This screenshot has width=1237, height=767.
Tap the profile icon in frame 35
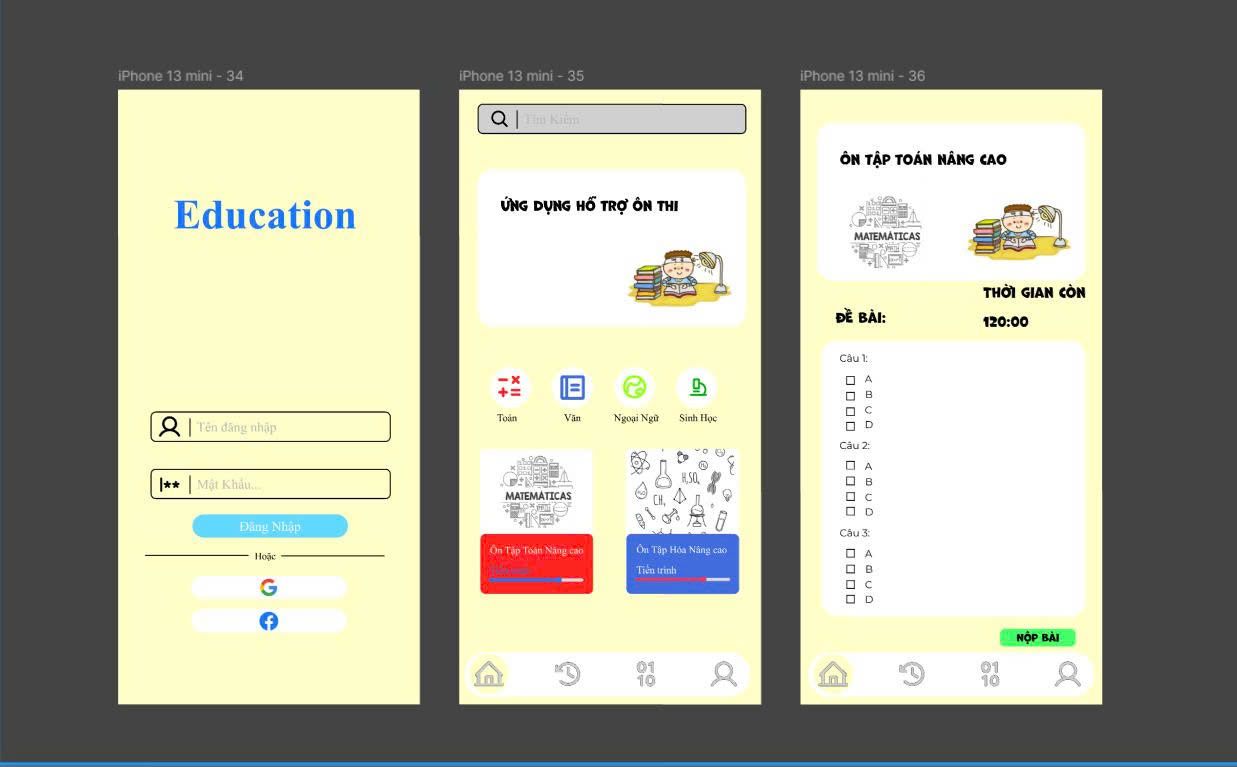click(723, 674)
